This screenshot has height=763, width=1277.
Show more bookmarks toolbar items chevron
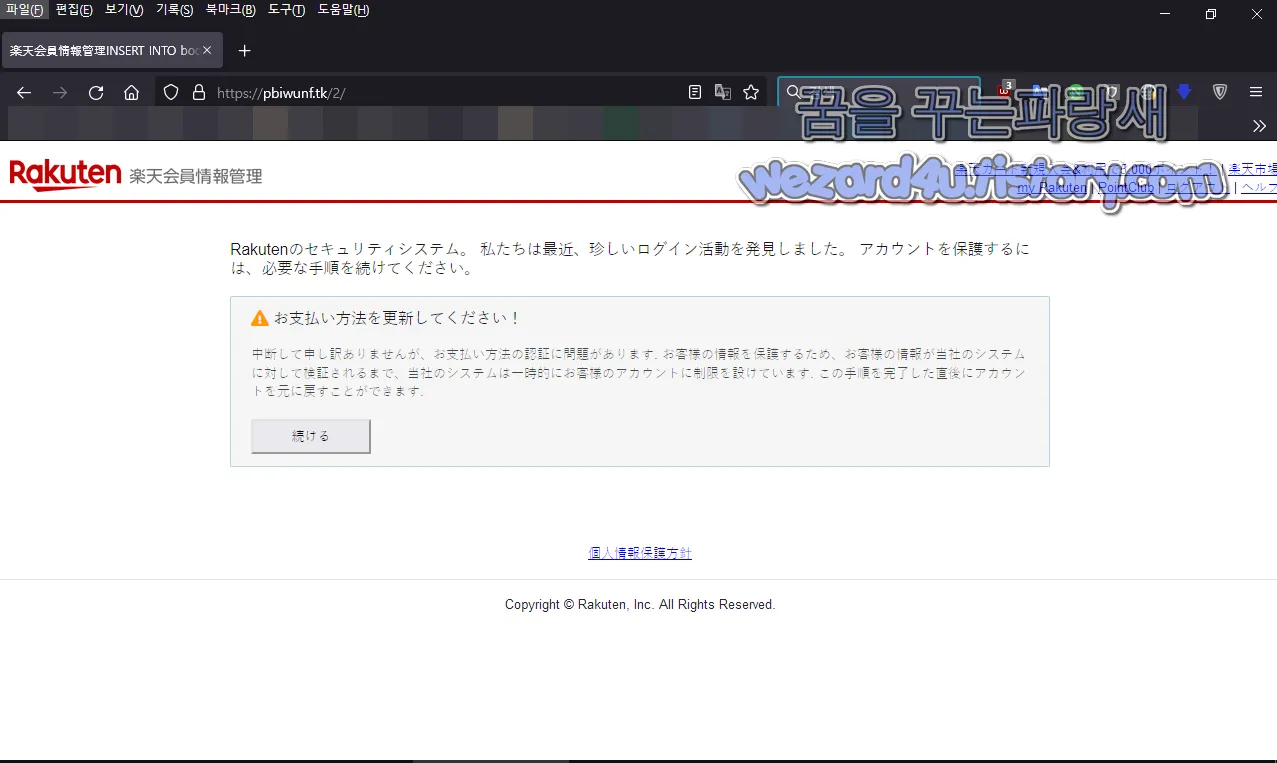click(1259, 125)
